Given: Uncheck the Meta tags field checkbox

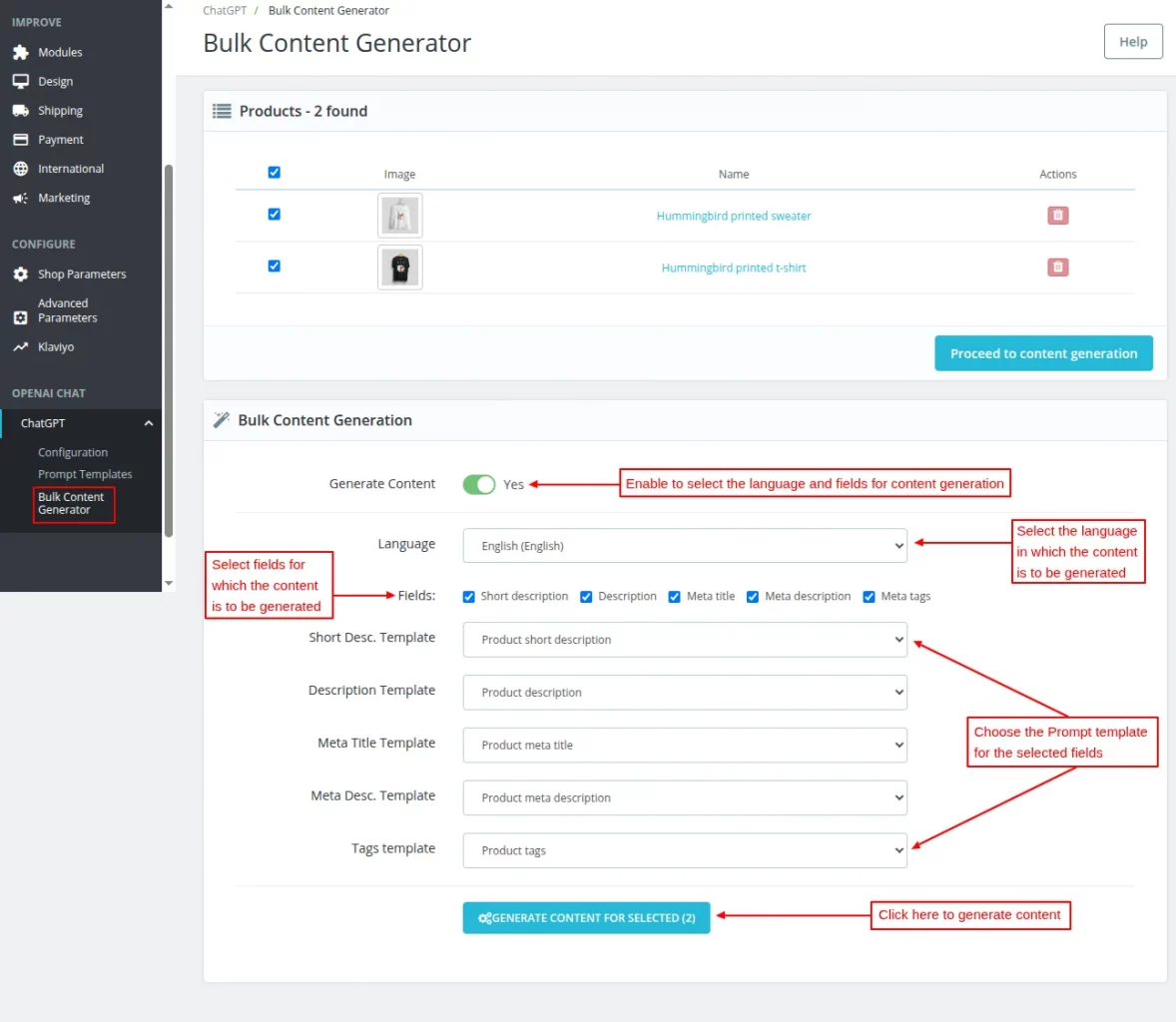Looking at the screenshot, I should tap(869, 596).
